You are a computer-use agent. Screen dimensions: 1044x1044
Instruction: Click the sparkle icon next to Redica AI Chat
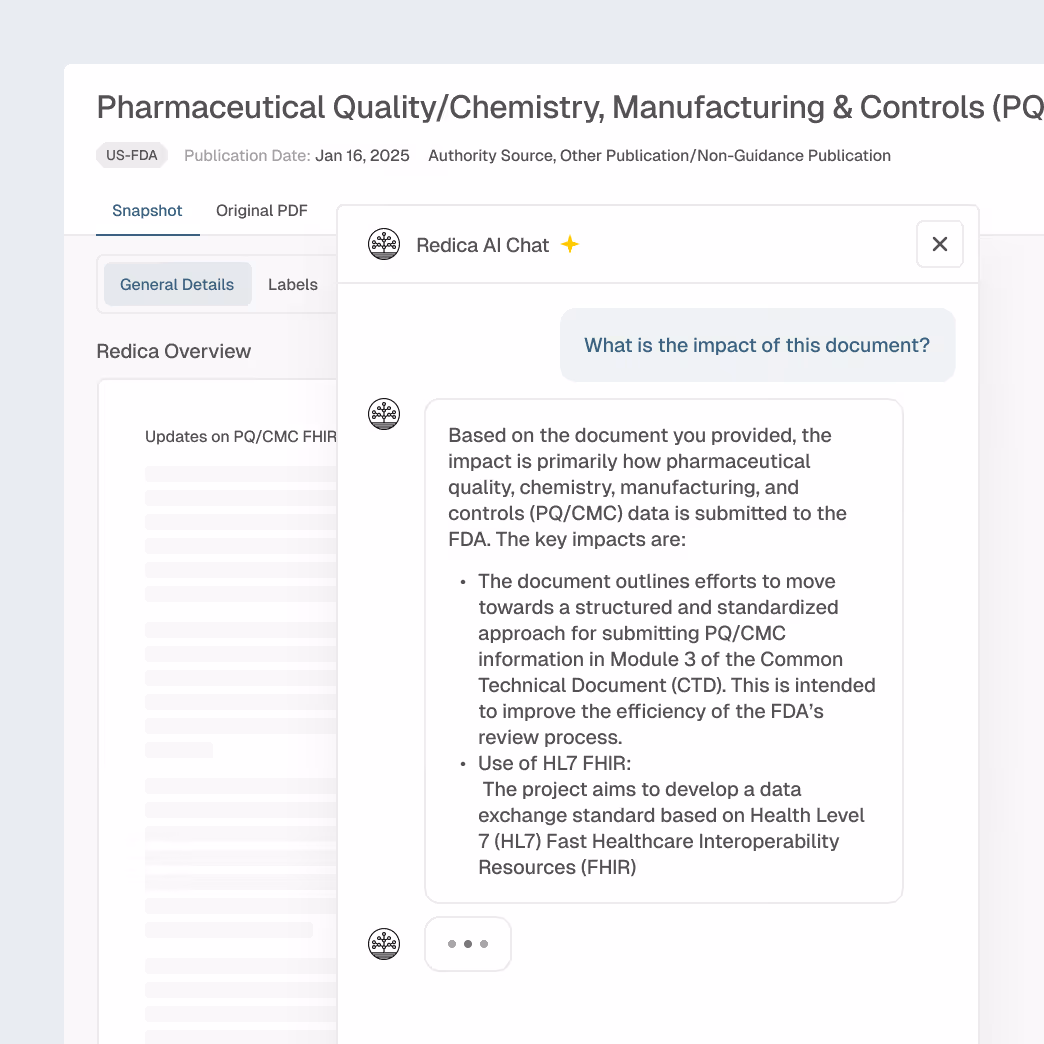(x=569, y=243)
